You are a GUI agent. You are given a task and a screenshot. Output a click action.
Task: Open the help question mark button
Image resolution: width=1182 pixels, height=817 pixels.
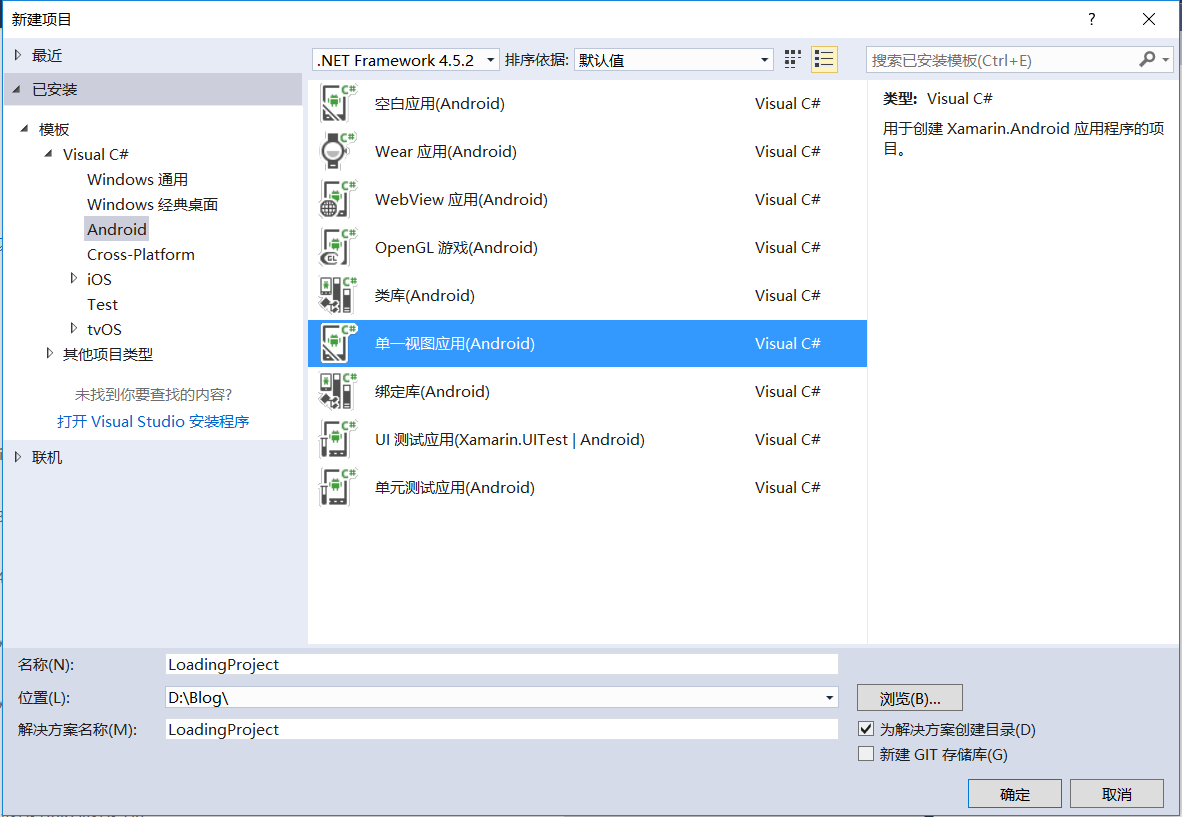[1092, 19]
